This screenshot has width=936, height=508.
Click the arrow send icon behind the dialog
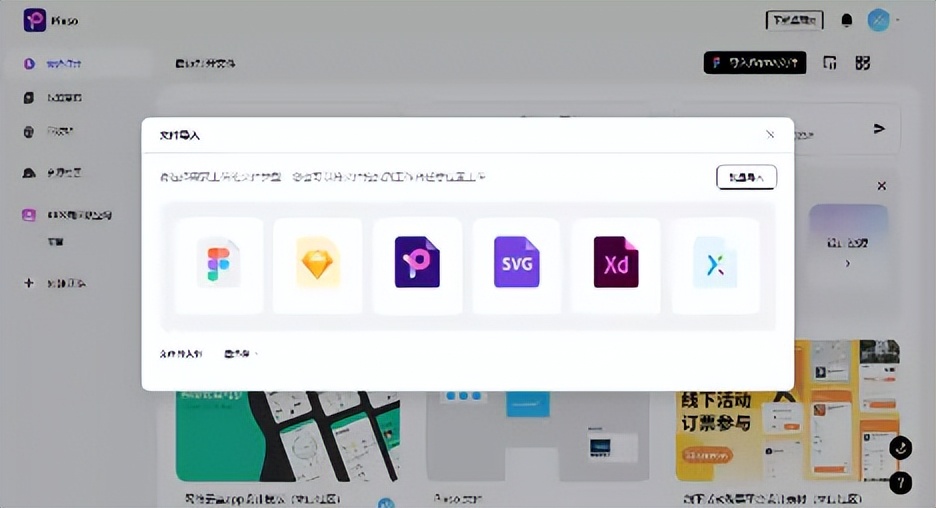click(x=879, y=128)
